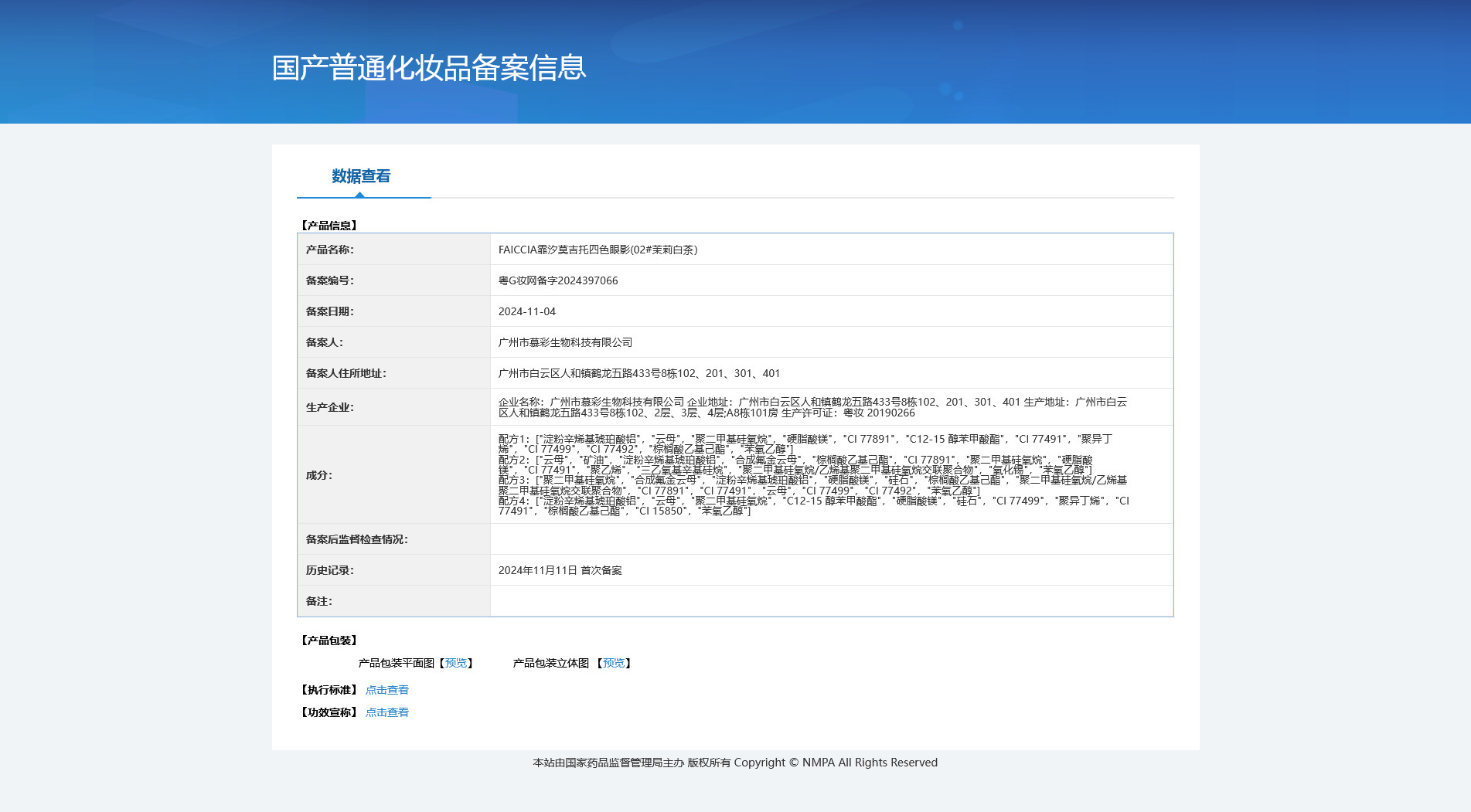The height and width of the screenshot is (812, 1471).
Task: Select the 备案日期 label cell
Action: (x=394, y=311)
